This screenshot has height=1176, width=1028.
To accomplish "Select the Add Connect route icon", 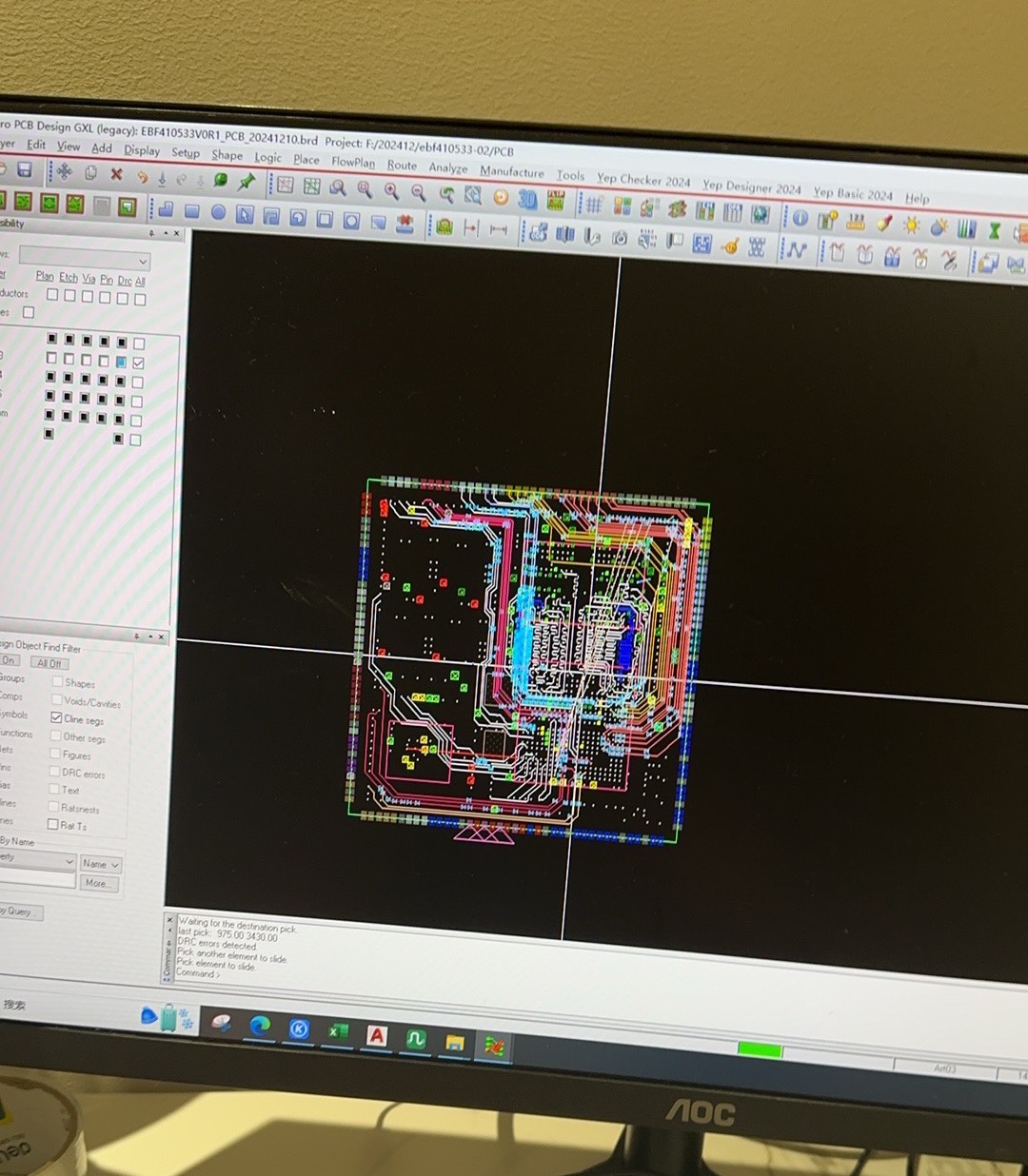I will [x=796, y=250].
